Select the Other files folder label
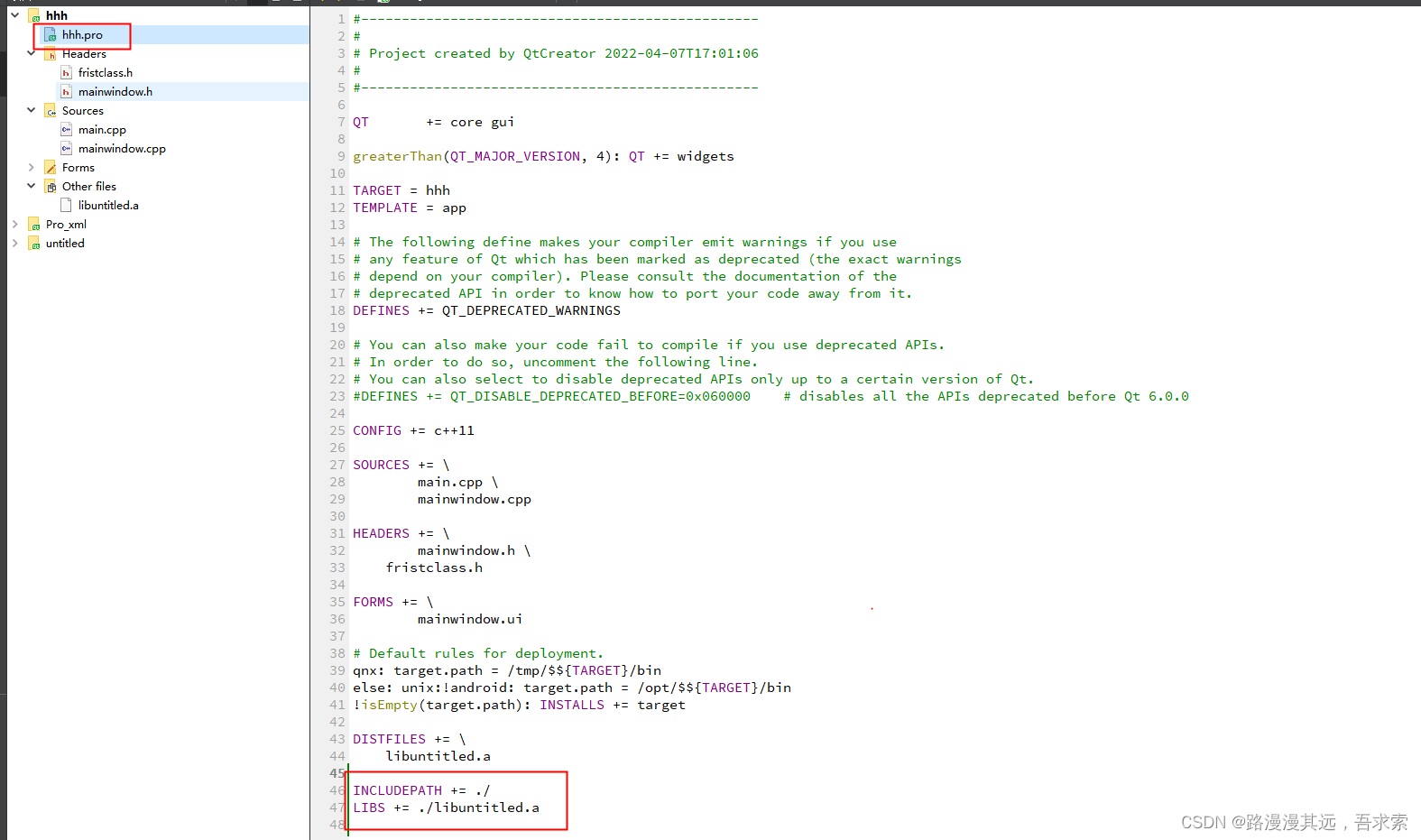The height and width of the screenshot is (840, 1421). pos(89,186)
